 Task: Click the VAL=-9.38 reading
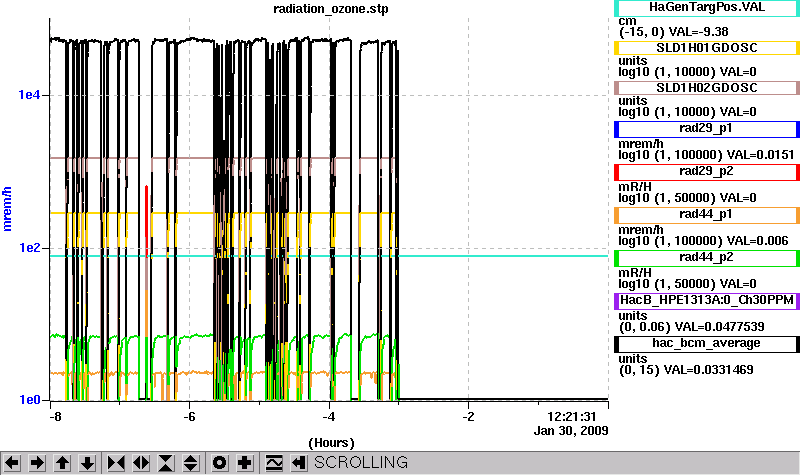pyautogui.click(x=698, y=32)
